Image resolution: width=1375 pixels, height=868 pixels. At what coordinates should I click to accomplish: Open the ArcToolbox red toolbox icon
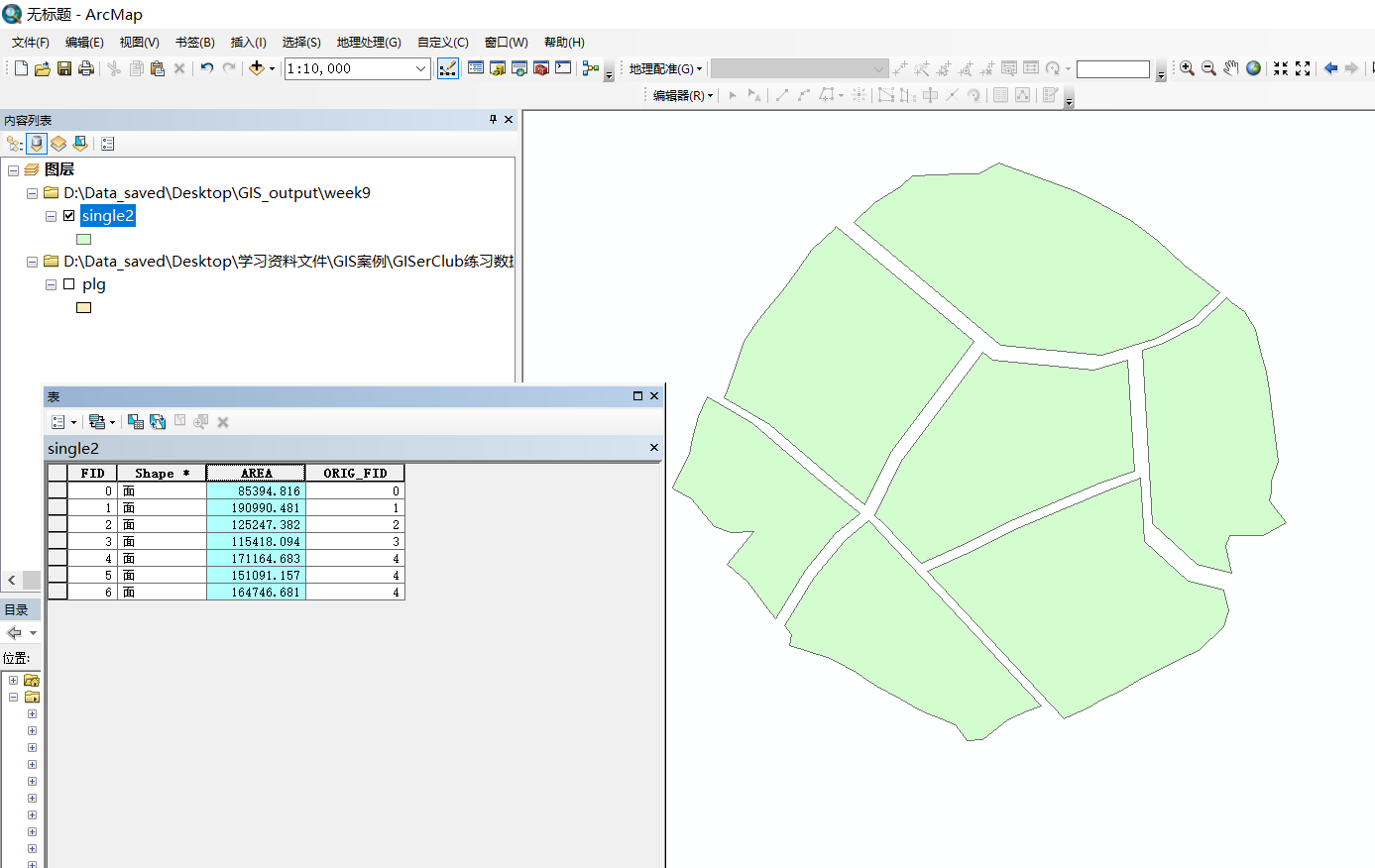[541, 68]
